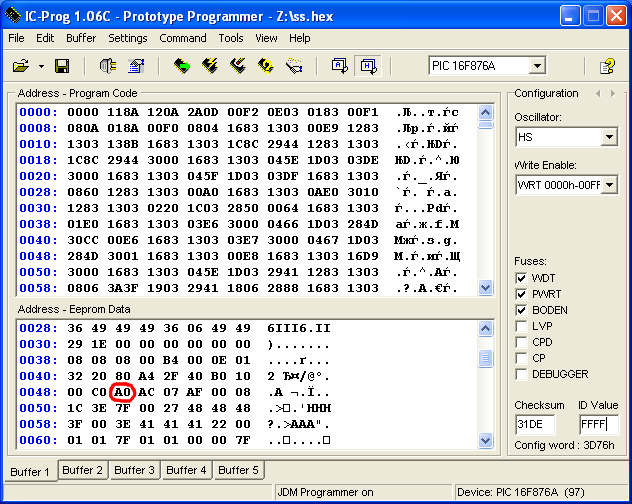Open the View menu
Image resolution: width=632 pixels, height=504 pixels.
coord(266,38)
